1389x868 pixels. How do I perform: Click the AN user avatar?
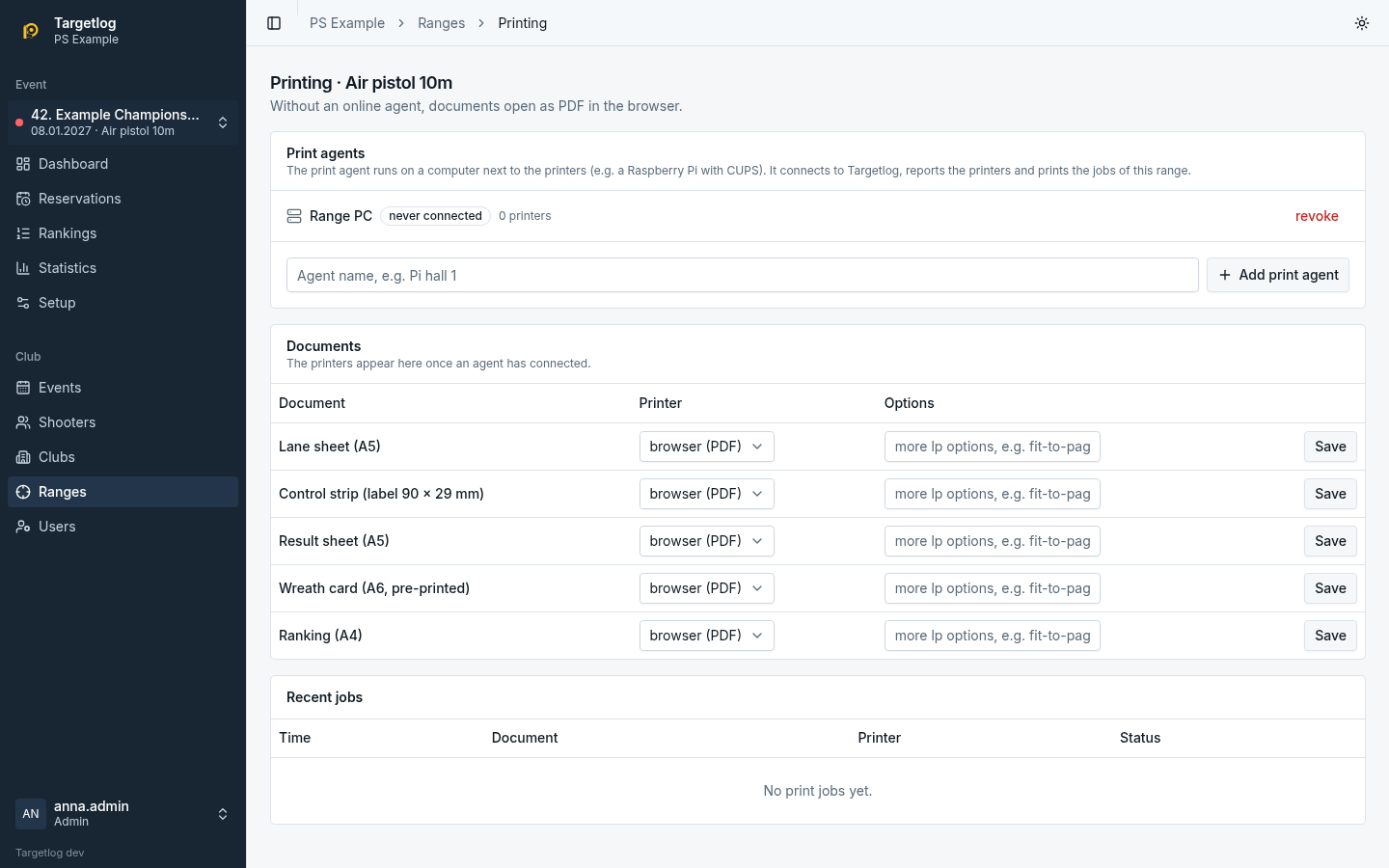pyautogui.click(x=31, y=814)
